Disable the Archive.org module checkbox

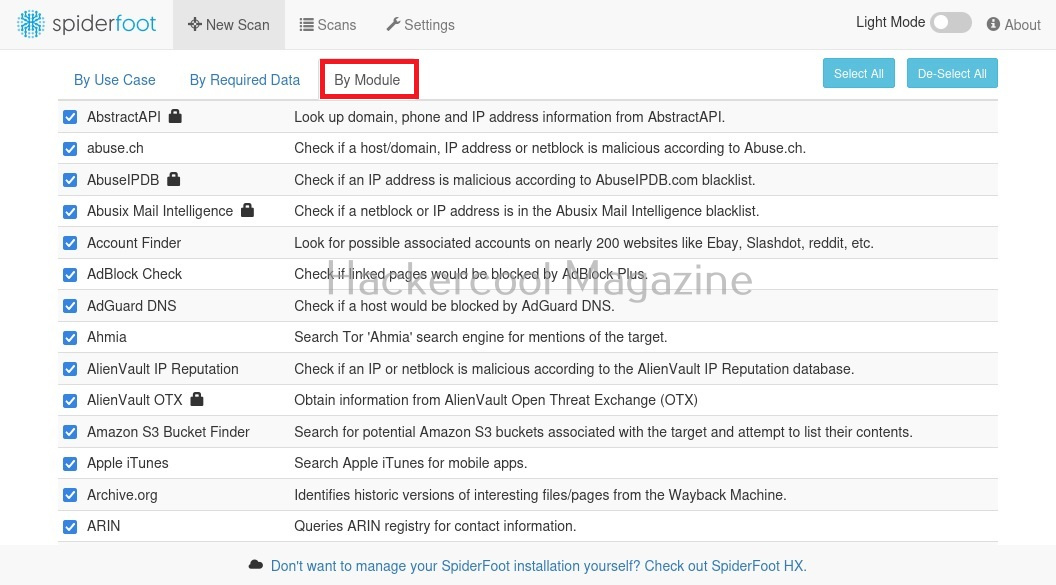[70, 495]
